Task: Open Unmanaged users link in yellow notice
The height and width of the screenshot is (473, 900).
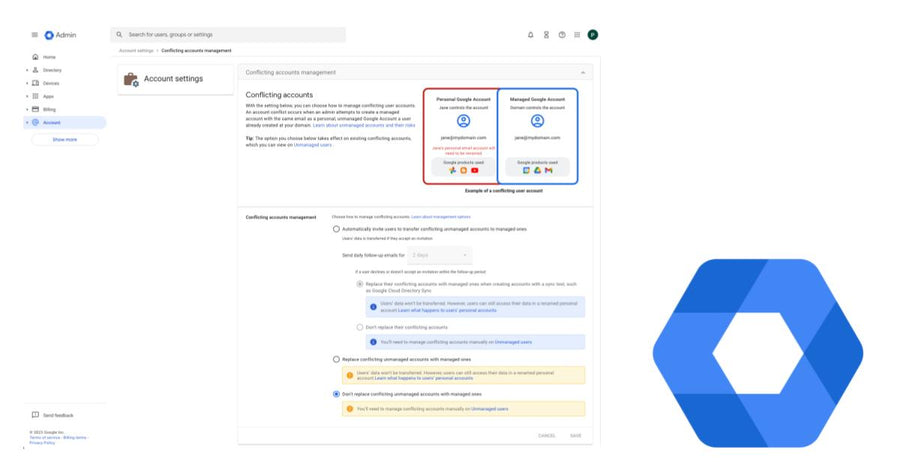Action: click(x=490, y=409)
